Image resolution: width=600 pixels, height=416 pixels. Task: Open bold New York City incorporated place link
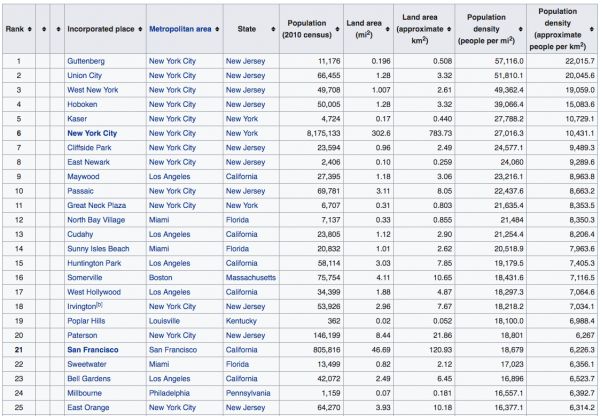pyautogui.click(x=92, y=134)
